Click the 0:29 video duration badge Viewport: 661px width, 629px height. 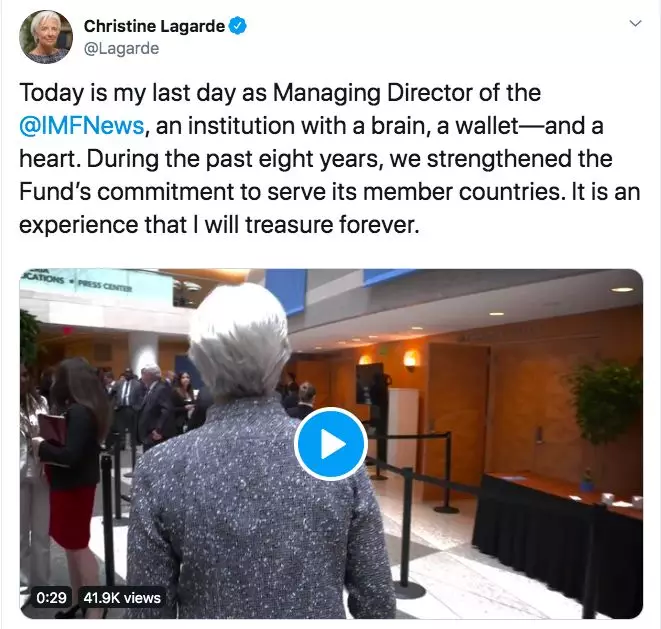point(51,597)
